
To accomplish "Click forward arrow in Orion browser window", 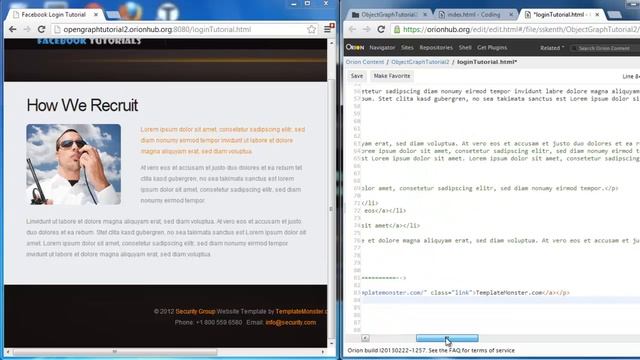I will 367,29.
